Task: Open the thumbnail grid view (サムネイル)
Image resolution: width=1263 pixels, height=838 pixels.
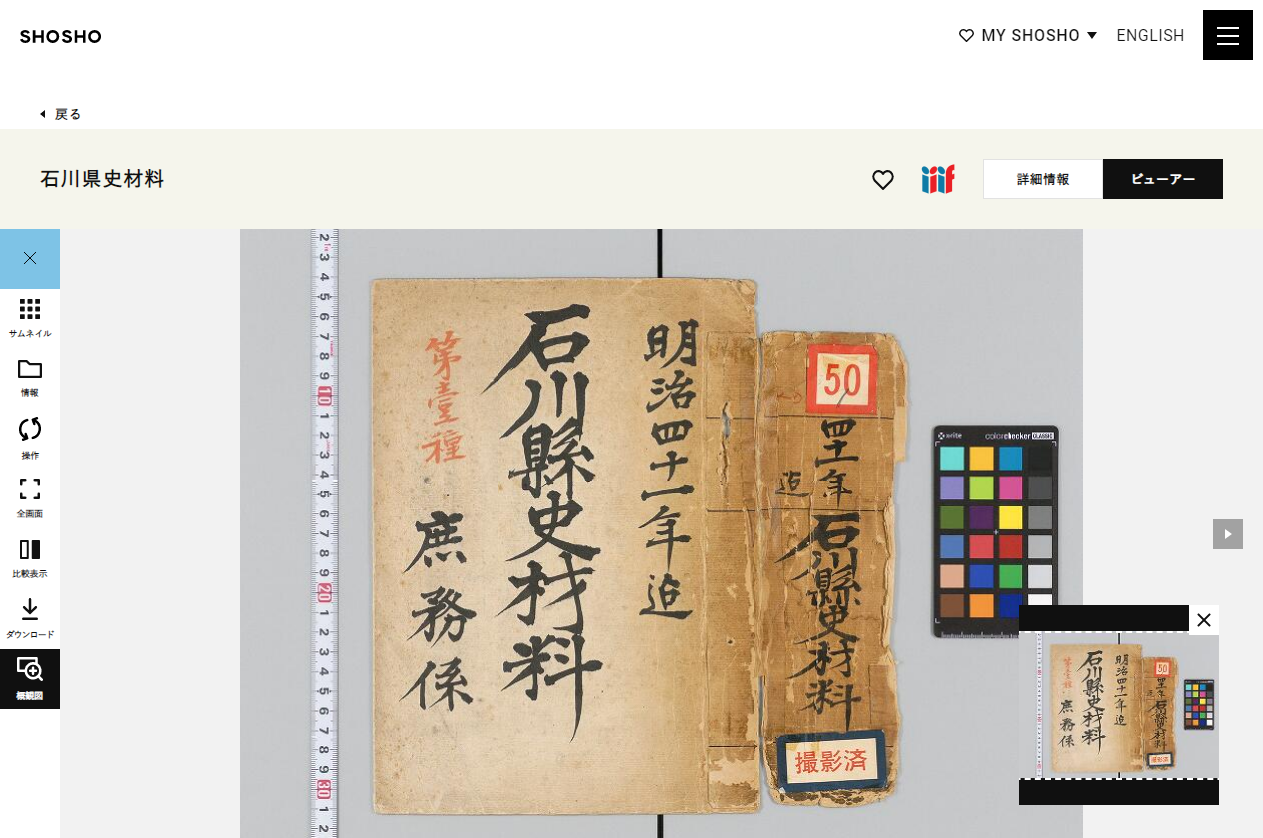Action: click(30, 319)
